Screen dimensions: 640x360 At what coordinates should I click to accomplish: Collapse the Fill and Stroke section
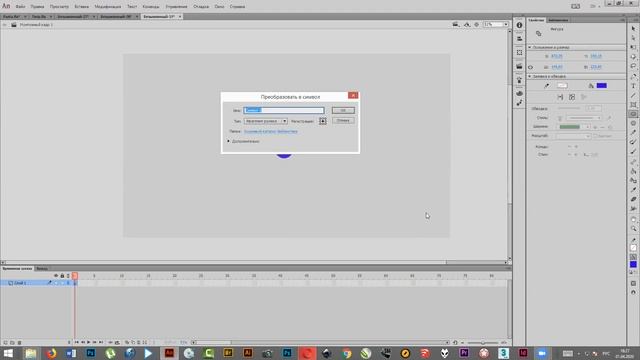[x=530, y=77]
